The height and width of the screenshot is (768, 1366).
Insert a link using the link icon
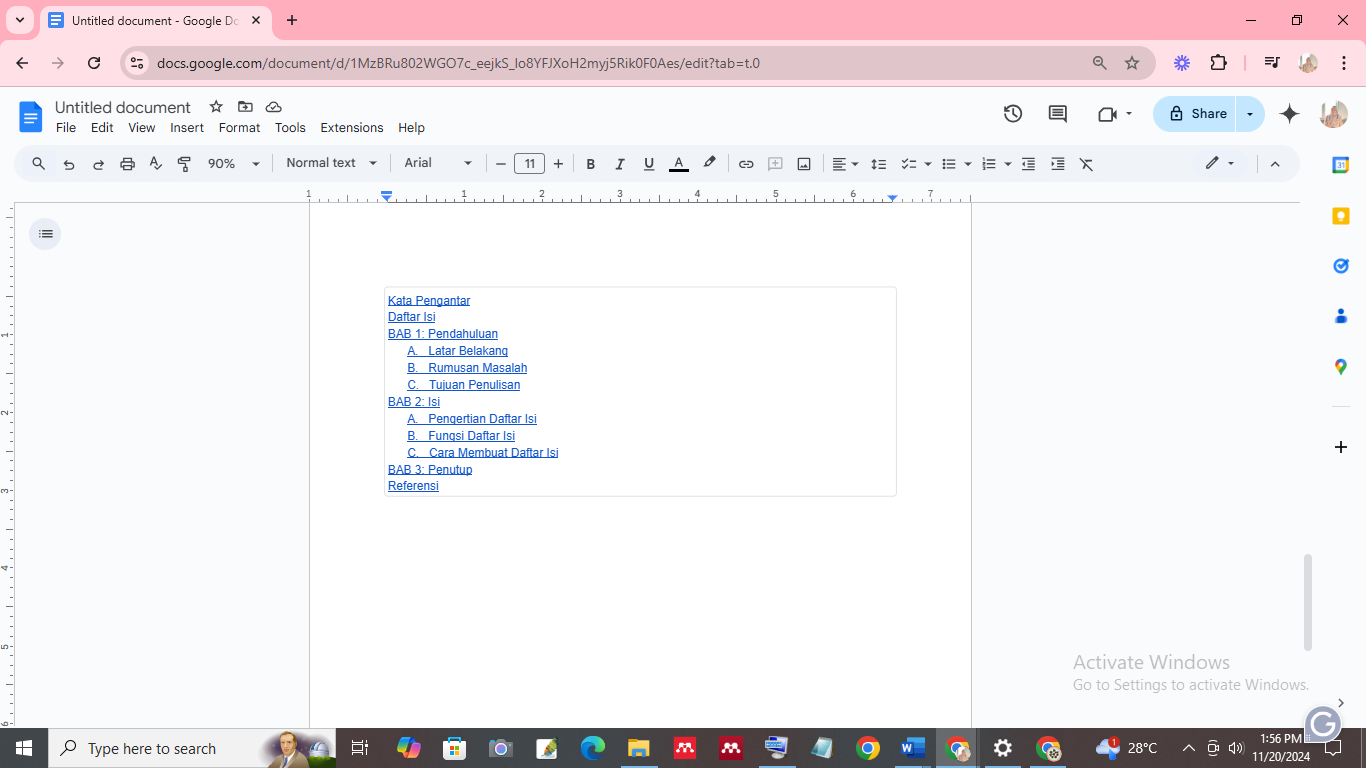(x=746, y=164)
